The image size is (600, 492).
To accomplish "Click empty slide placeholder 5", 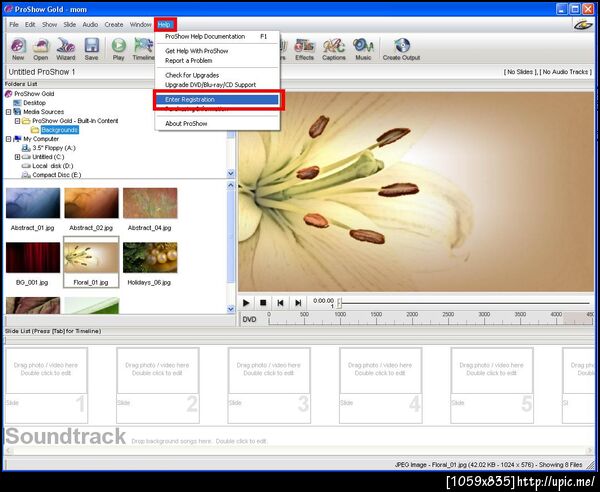I will pyautogui.click(x=492, y=385).
